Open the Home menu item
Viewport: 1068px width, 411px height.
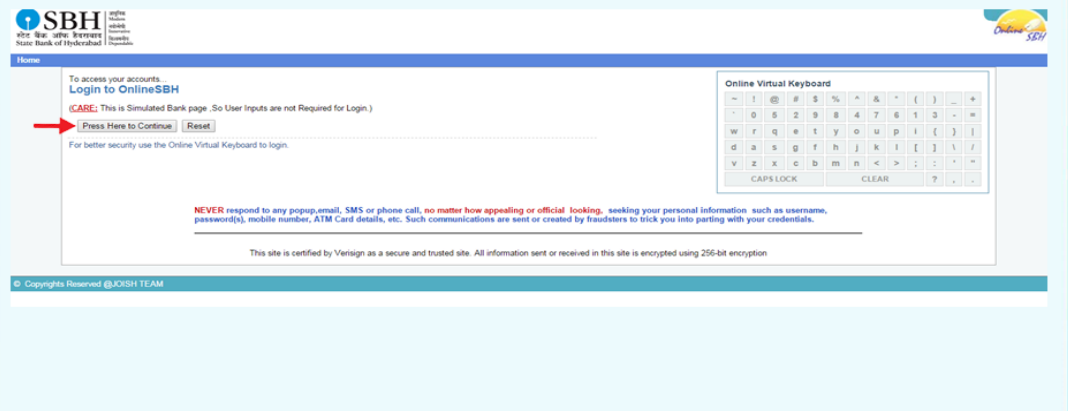click(28, 60)
